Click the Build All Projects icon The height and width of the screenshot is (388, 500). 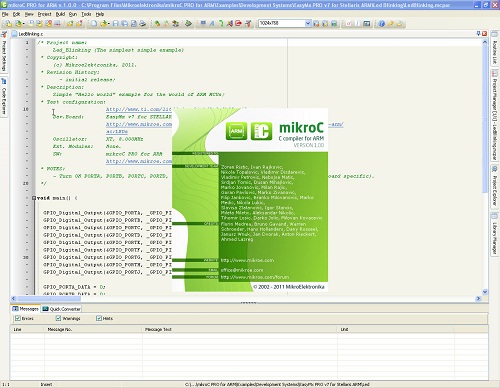click(166, 23)
